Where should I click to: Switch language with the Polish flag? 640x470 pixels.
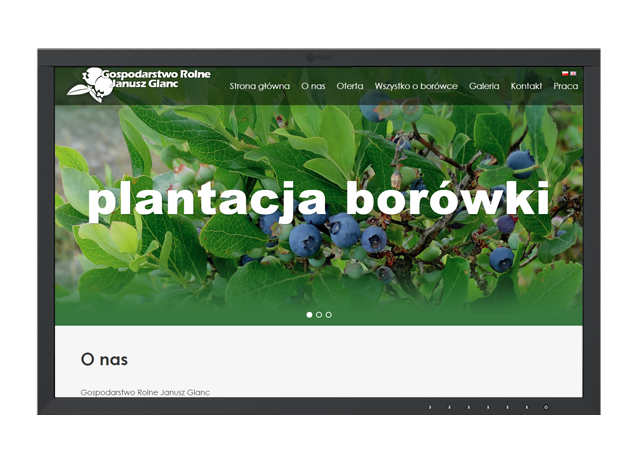pos(565,74)
